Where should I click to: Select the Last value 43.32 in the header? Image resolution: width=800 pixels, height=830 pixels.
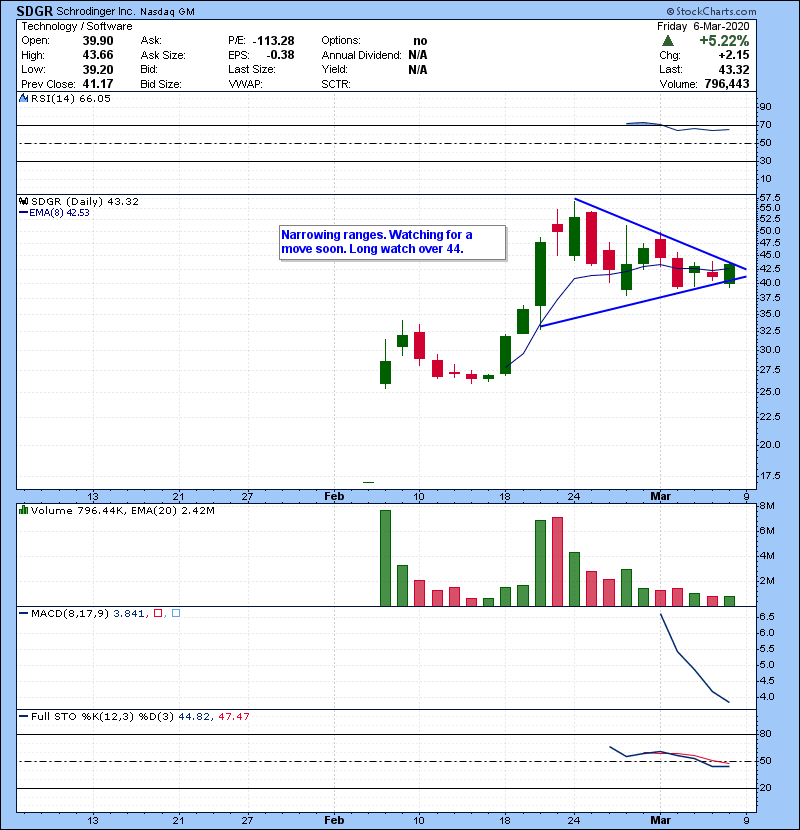point(734,69)
